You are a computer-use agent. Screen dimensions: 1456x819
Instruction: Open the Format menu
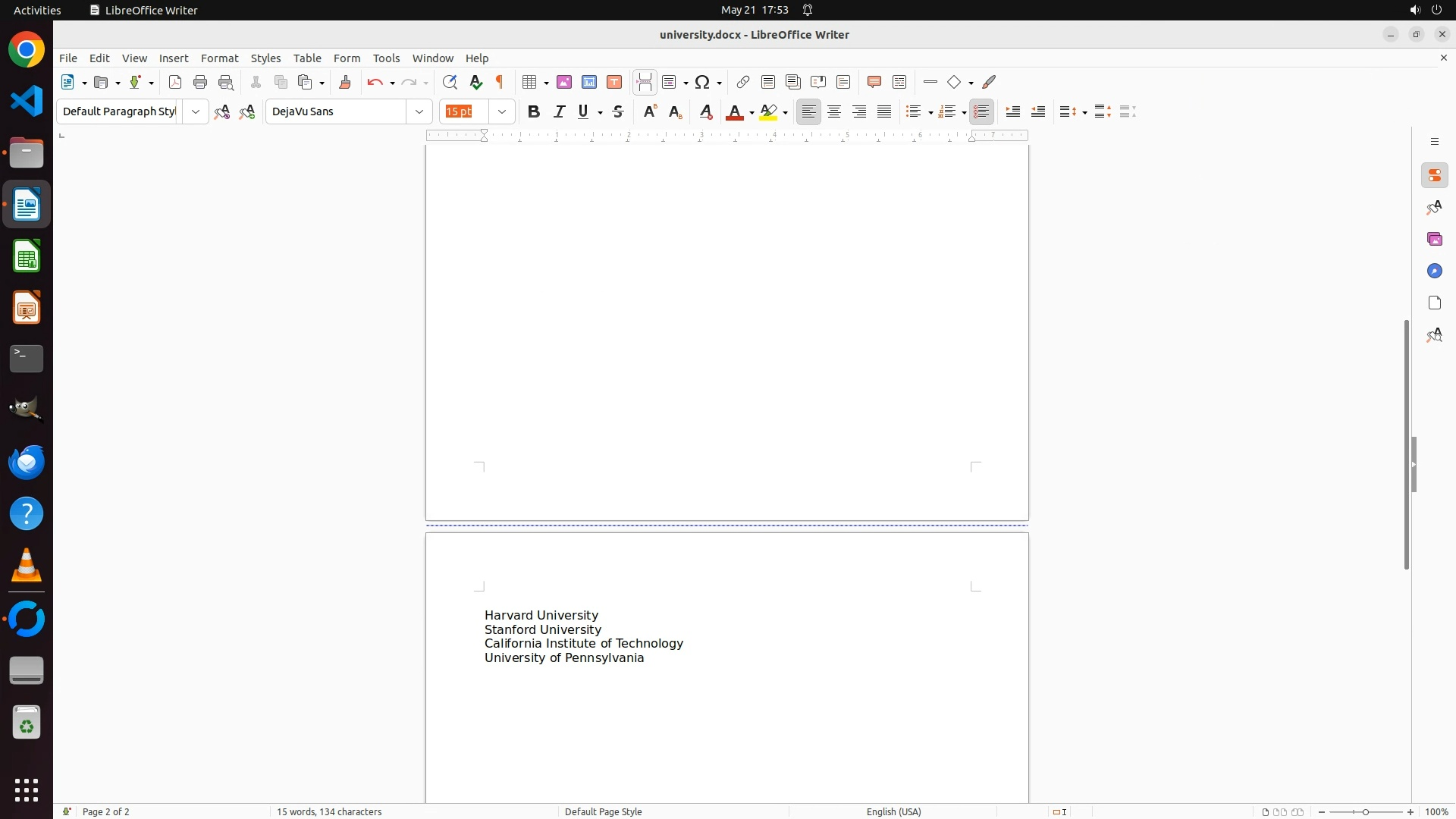coord(219,58)
